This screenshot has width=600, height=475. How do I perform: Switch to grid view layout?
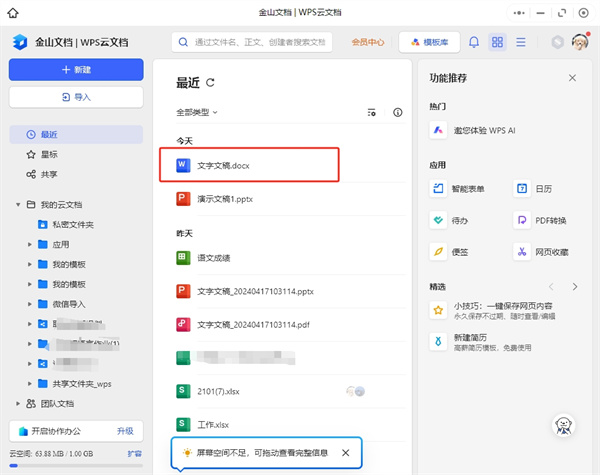(x=497, y=42)
